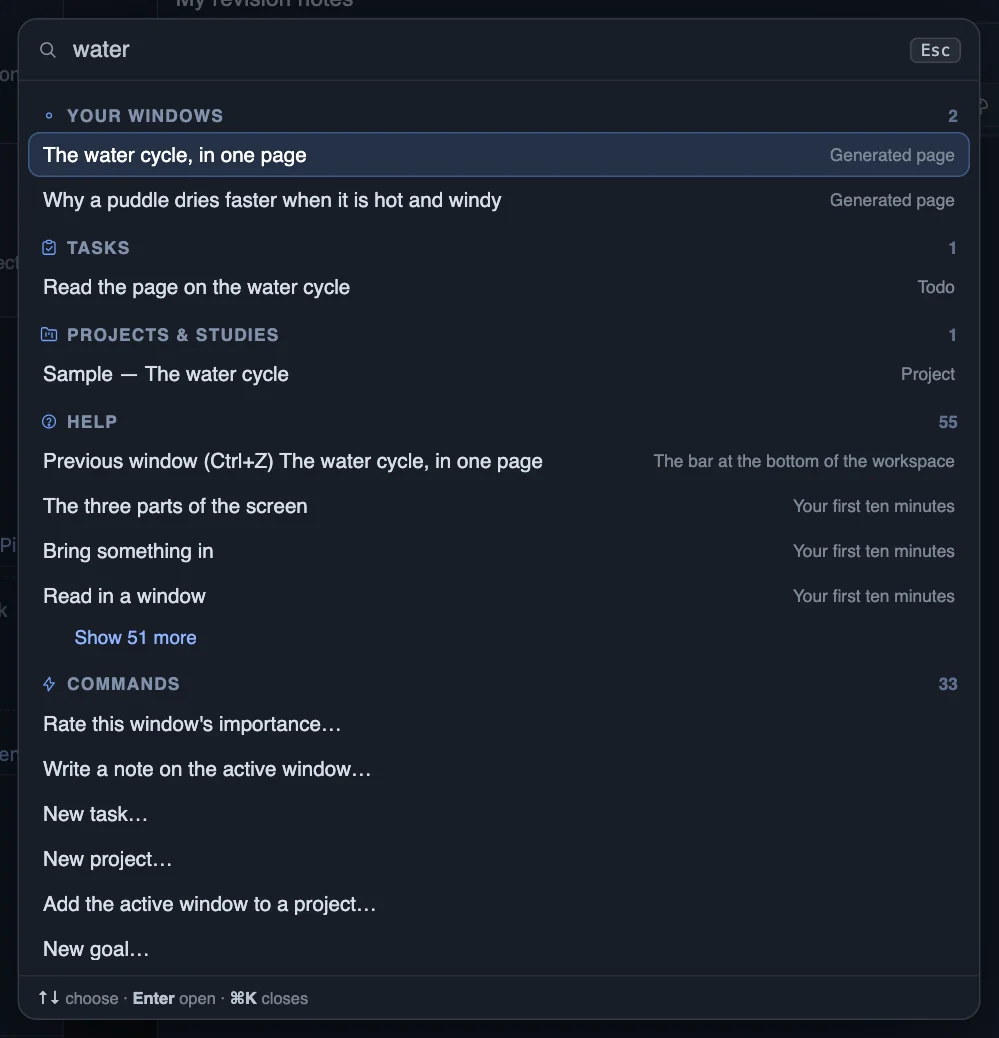Click the Projects & Studies folder icon
This screenshot has width=999, height=1038.
pyautogui.click(x=49, y=334)
